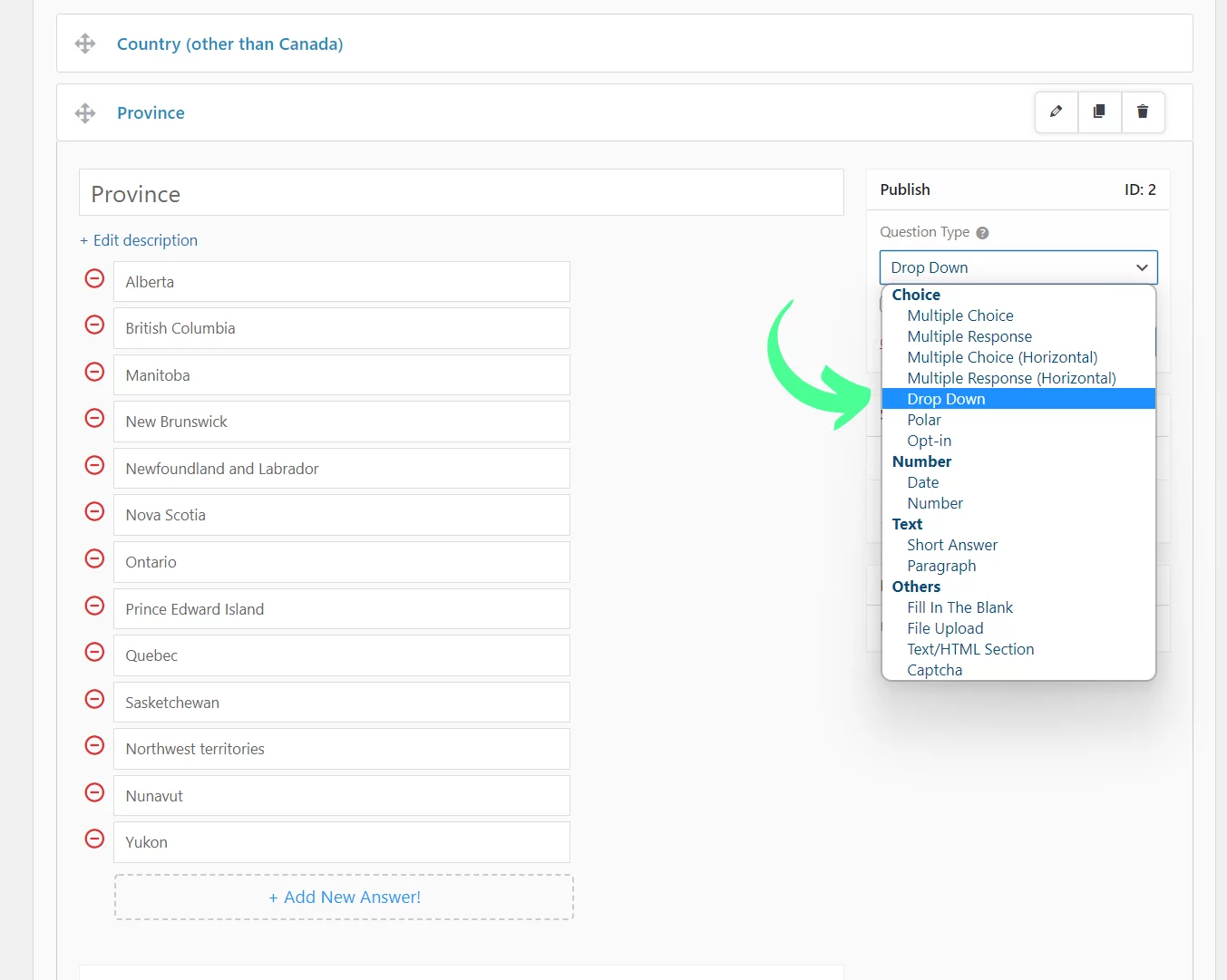
Task: Remove the Nova Scotia answer
Action: click(x=94, y=511)
